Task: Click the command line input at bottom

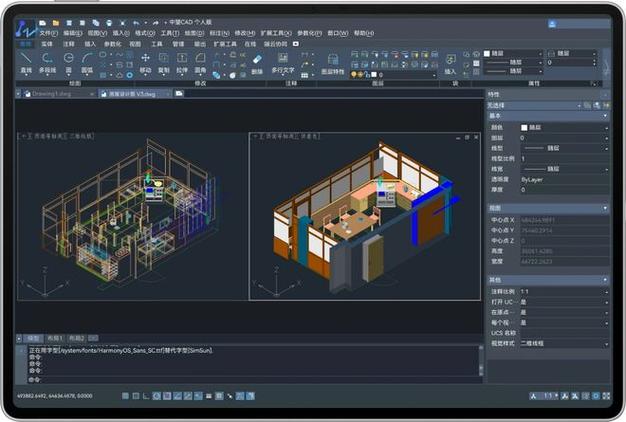Action: 254,380
